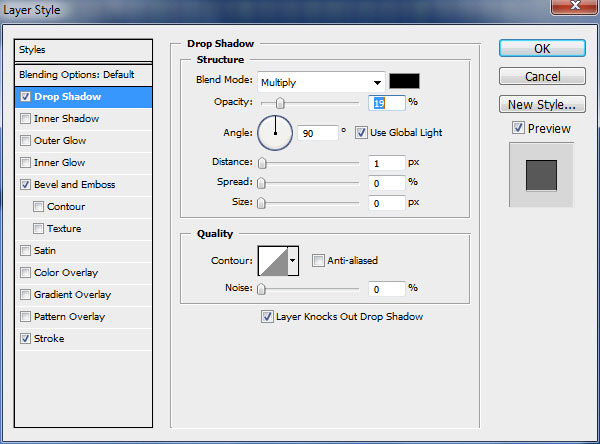Image resolution: width=600 pixels, height=444 pixels.
Task: Enable the Color Overlay checkbox
Action: click(x=25, y=273)
